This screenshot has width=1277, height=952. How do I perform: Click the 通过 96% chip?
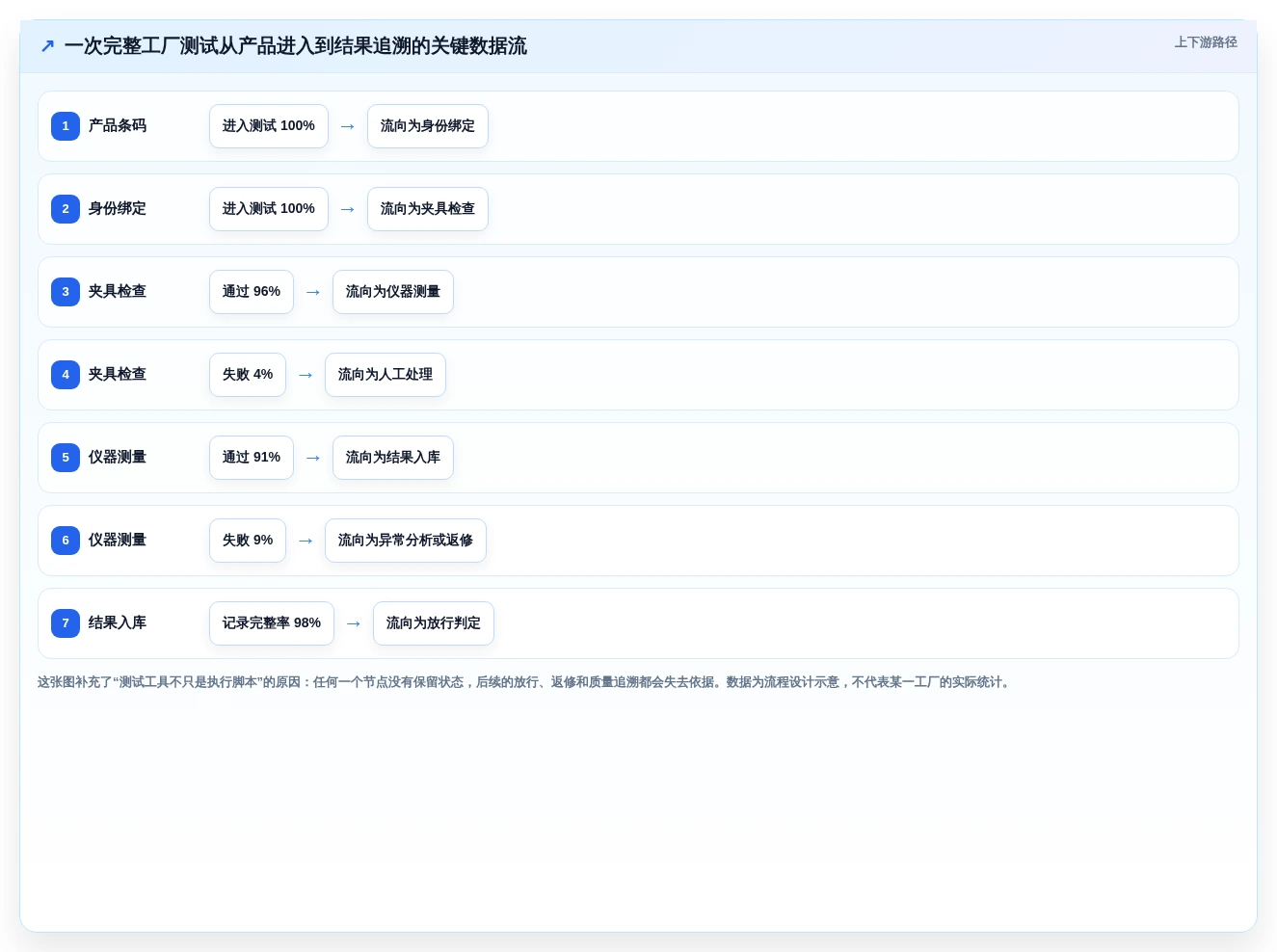pyautogui.click(x=252, y=292)
